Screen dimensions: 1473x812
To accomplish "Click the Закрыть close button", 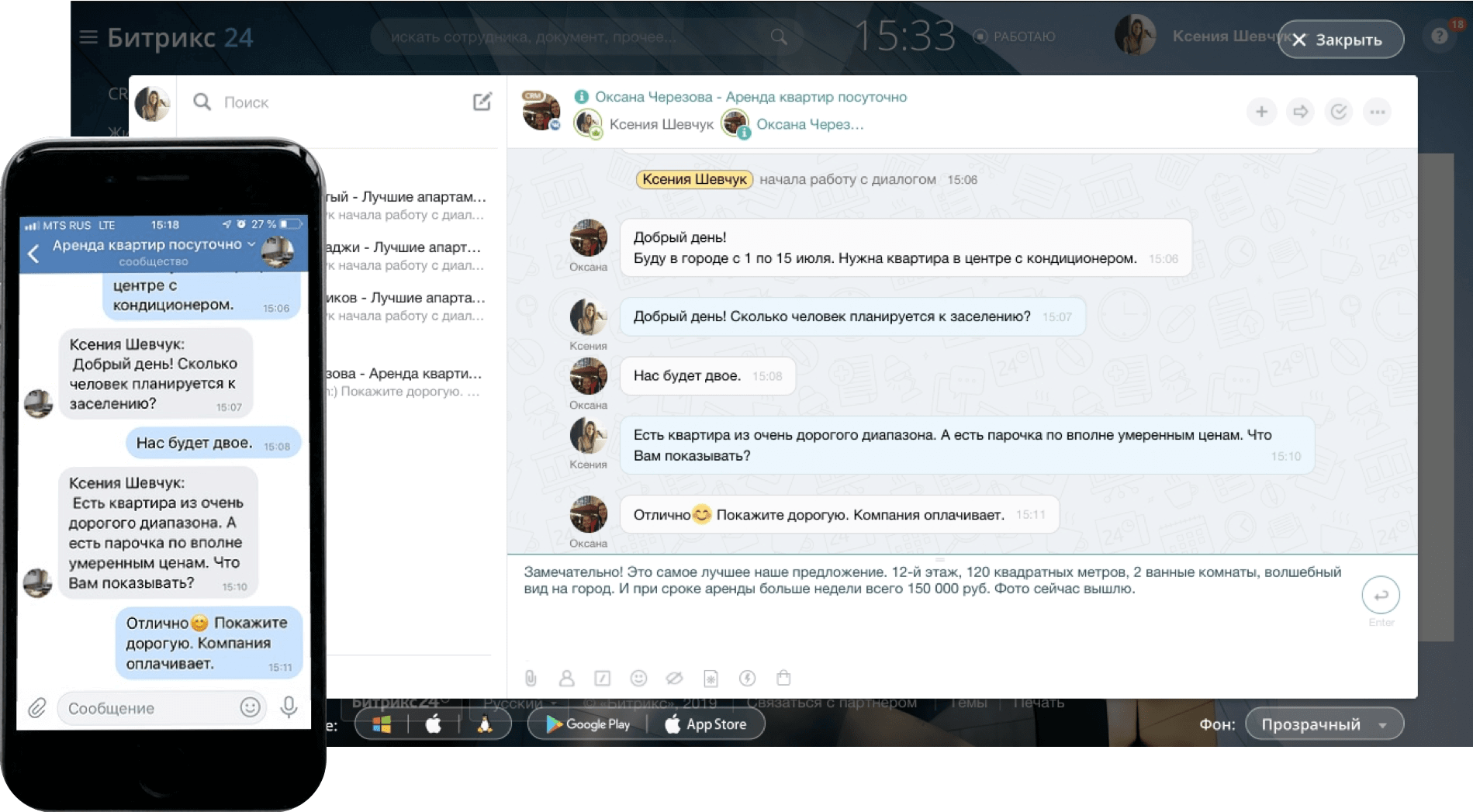I will [x=1340, y=40].
